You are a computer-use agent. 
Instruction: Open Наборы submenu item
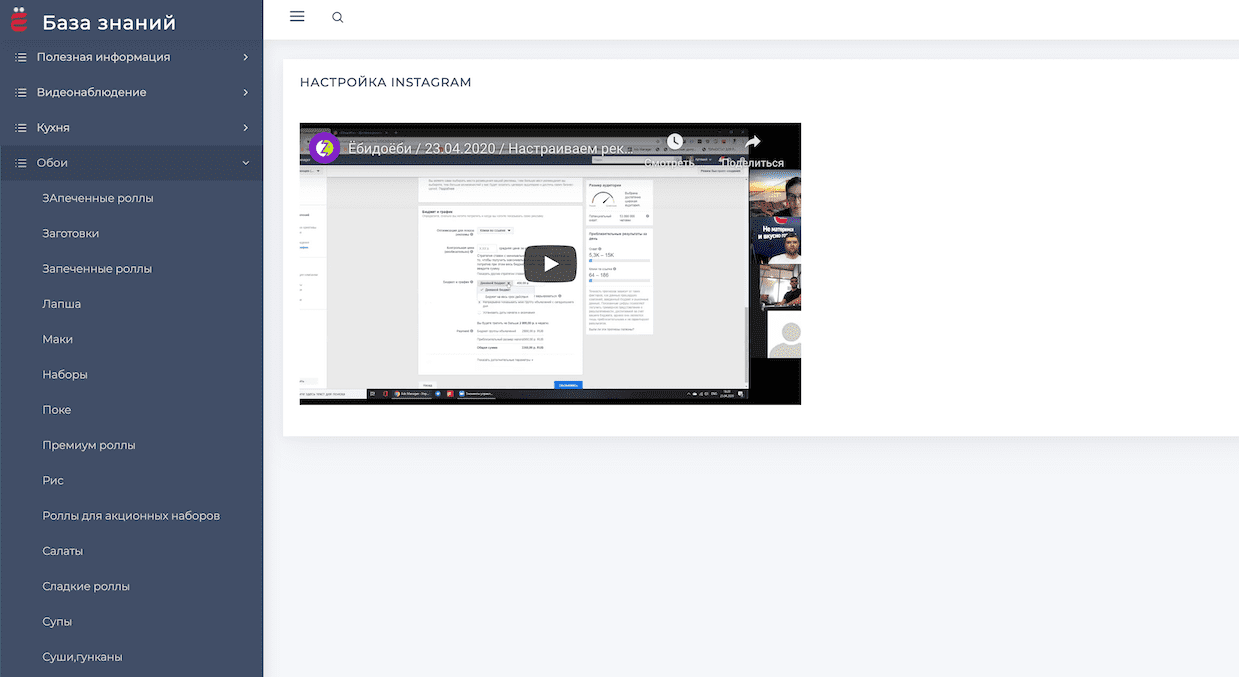pos(65,374)
